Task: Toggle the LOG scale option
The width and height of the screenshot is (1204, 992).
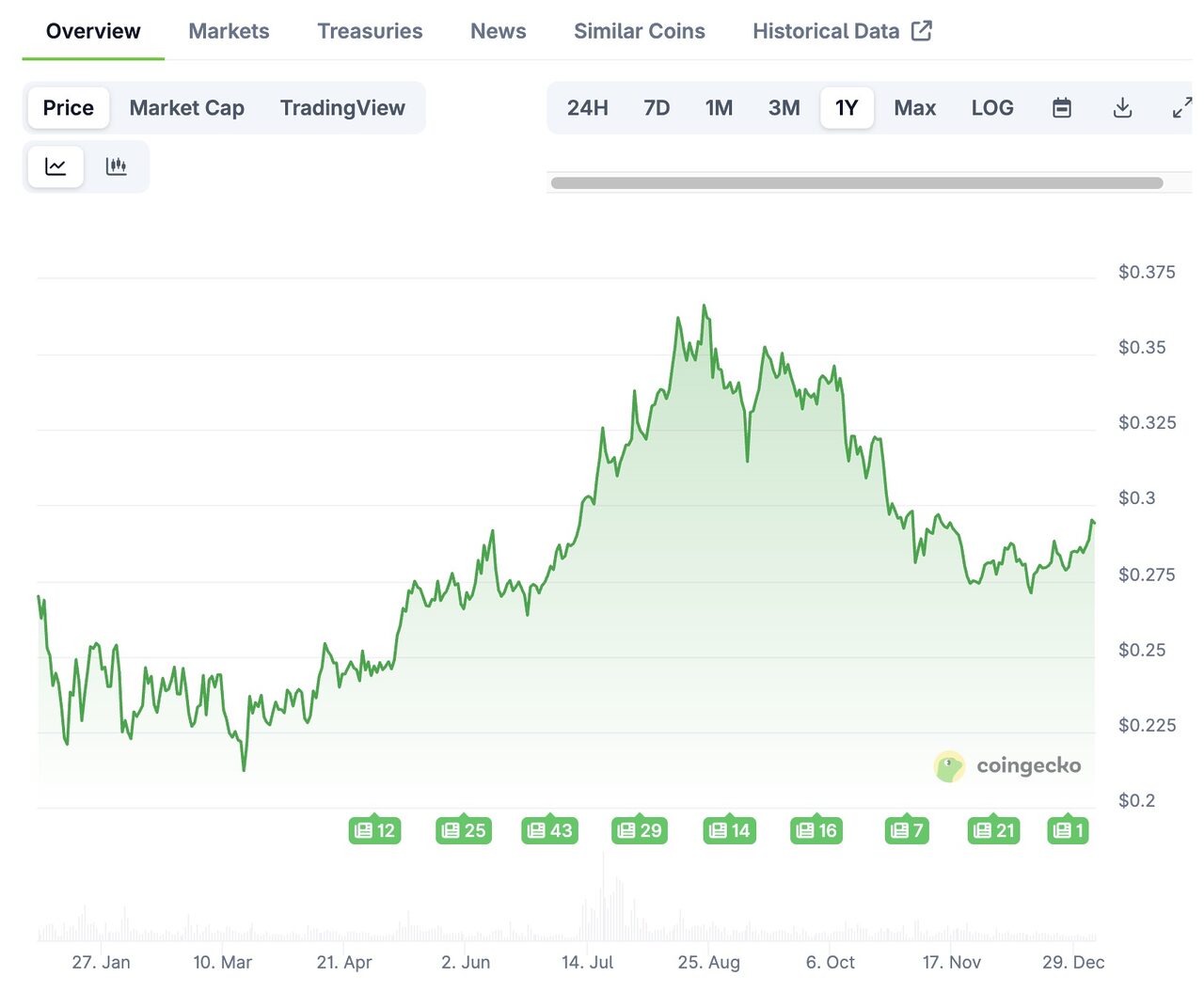Action: (x=991, y=108)
